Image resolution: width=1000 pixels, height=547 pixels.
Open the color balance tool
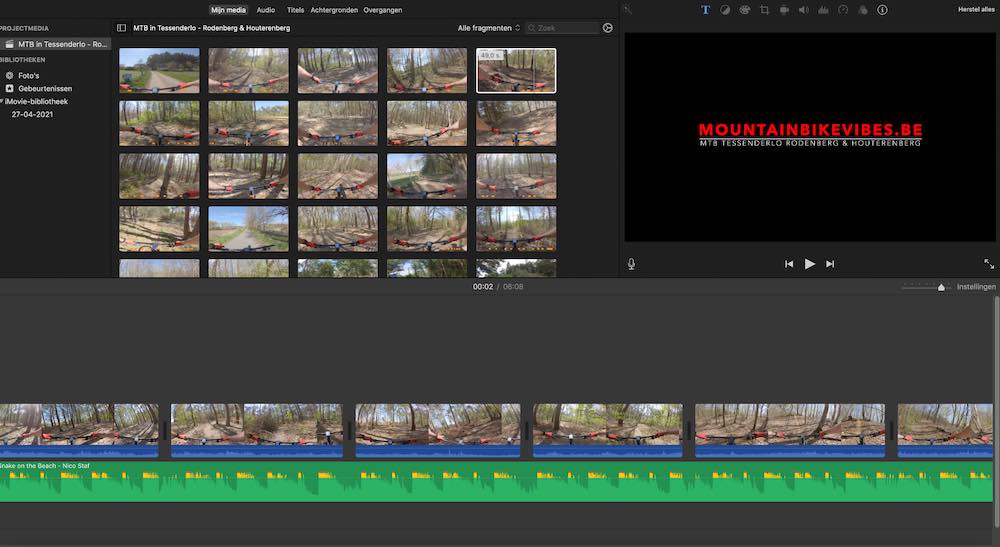click(x=725, y=10)
